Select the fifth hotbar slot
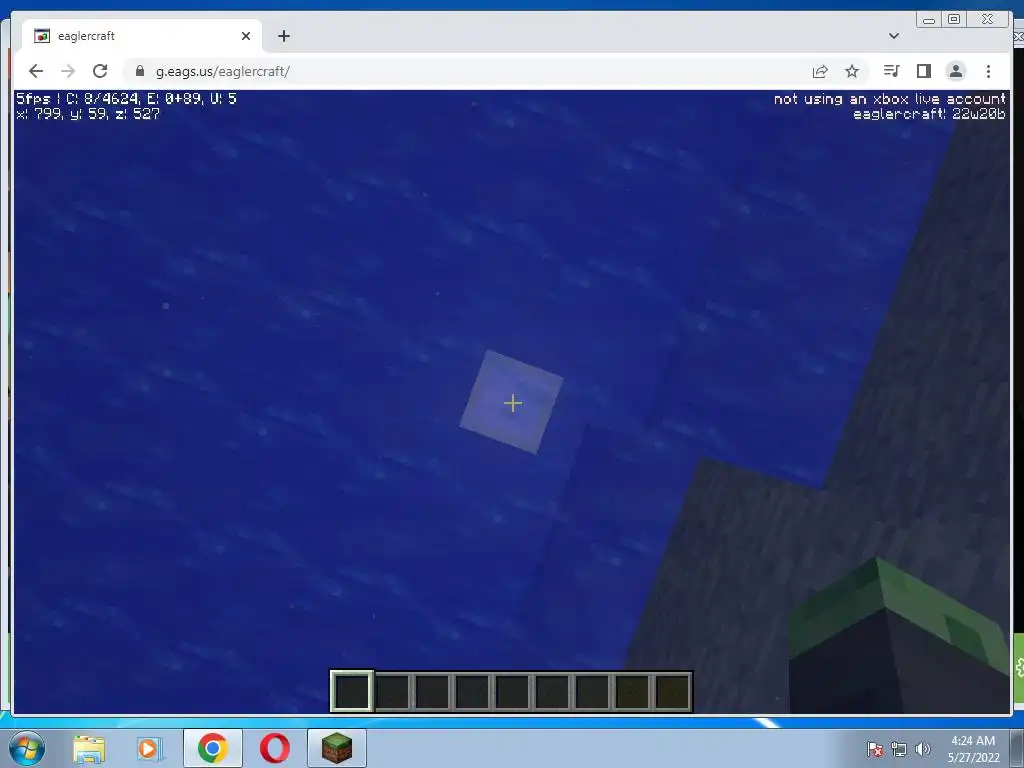The image size is (1024, 768). 513,691
